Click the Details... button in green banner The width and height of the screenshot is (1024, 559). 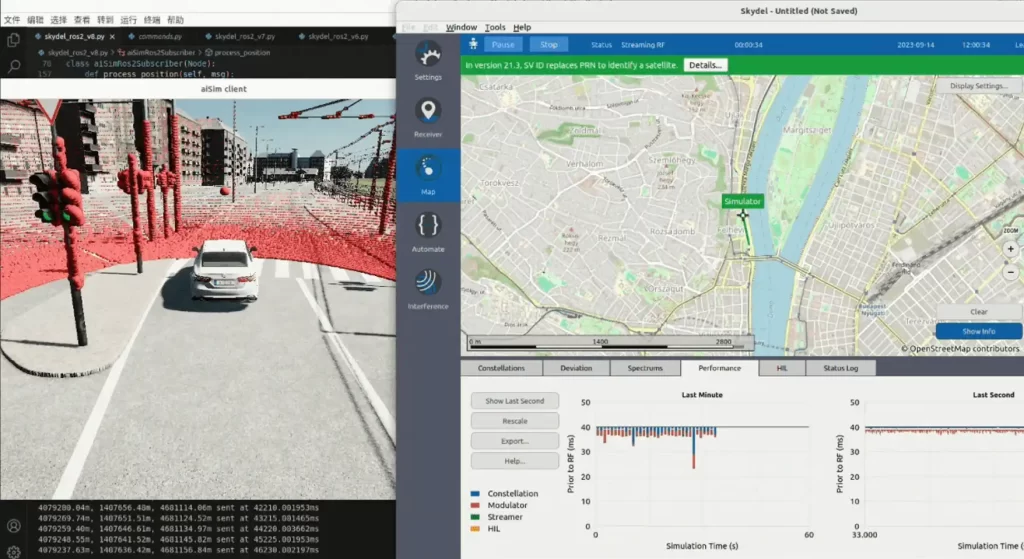705,65
